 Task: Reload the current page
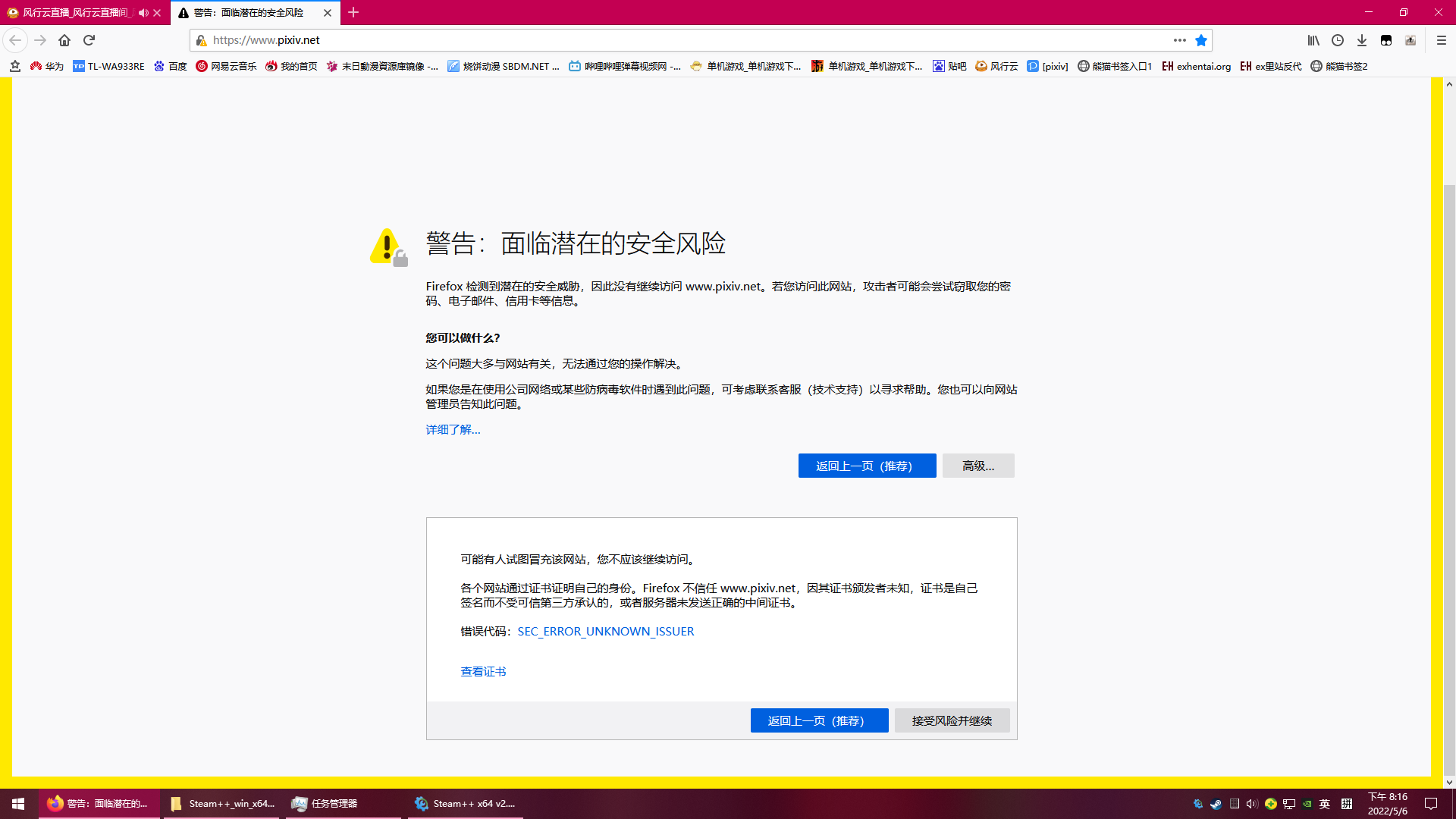click(x=90, y=40)
